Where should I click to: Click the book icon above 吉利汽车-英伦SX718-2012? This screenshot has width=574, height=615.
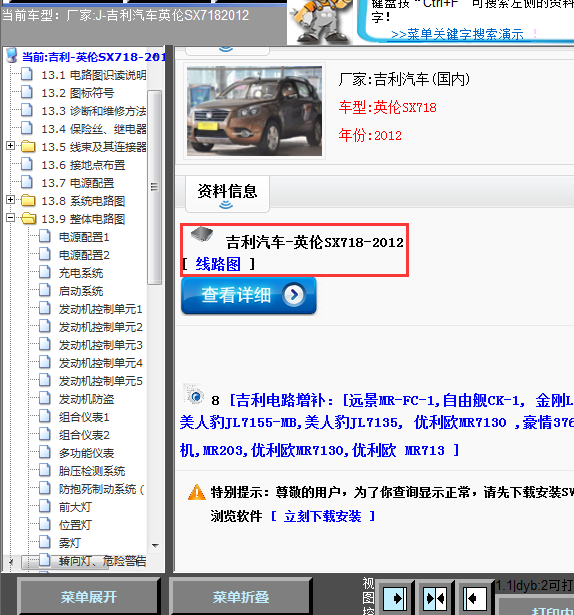[202, 234]
